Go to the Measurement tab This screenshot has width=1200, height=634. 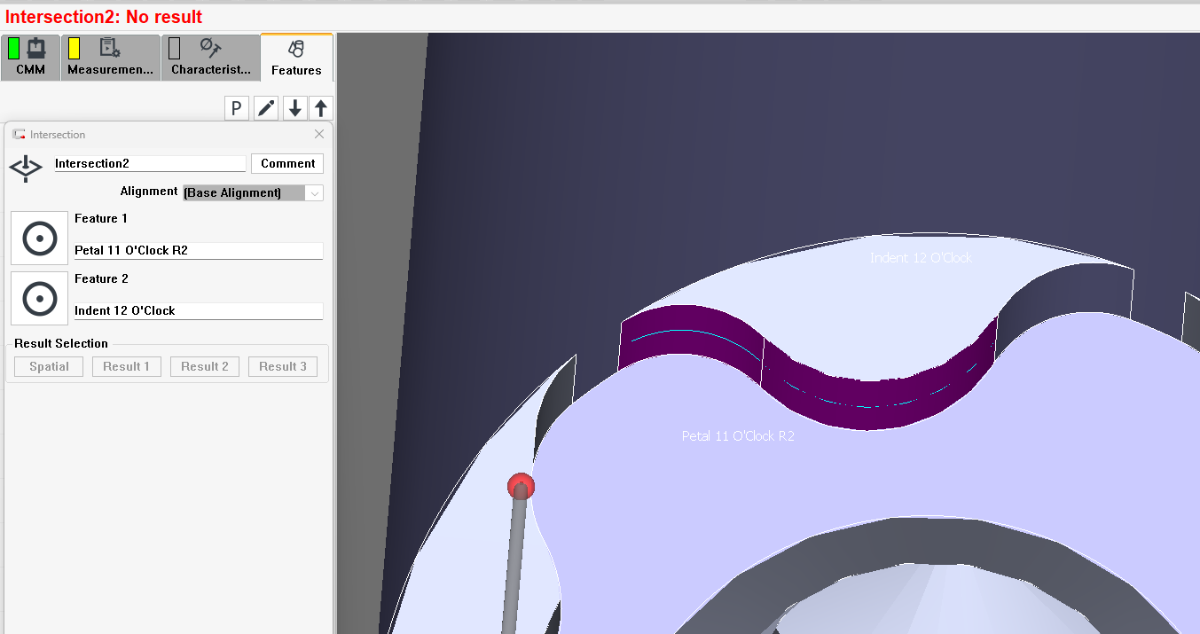(x=110, y=57)
